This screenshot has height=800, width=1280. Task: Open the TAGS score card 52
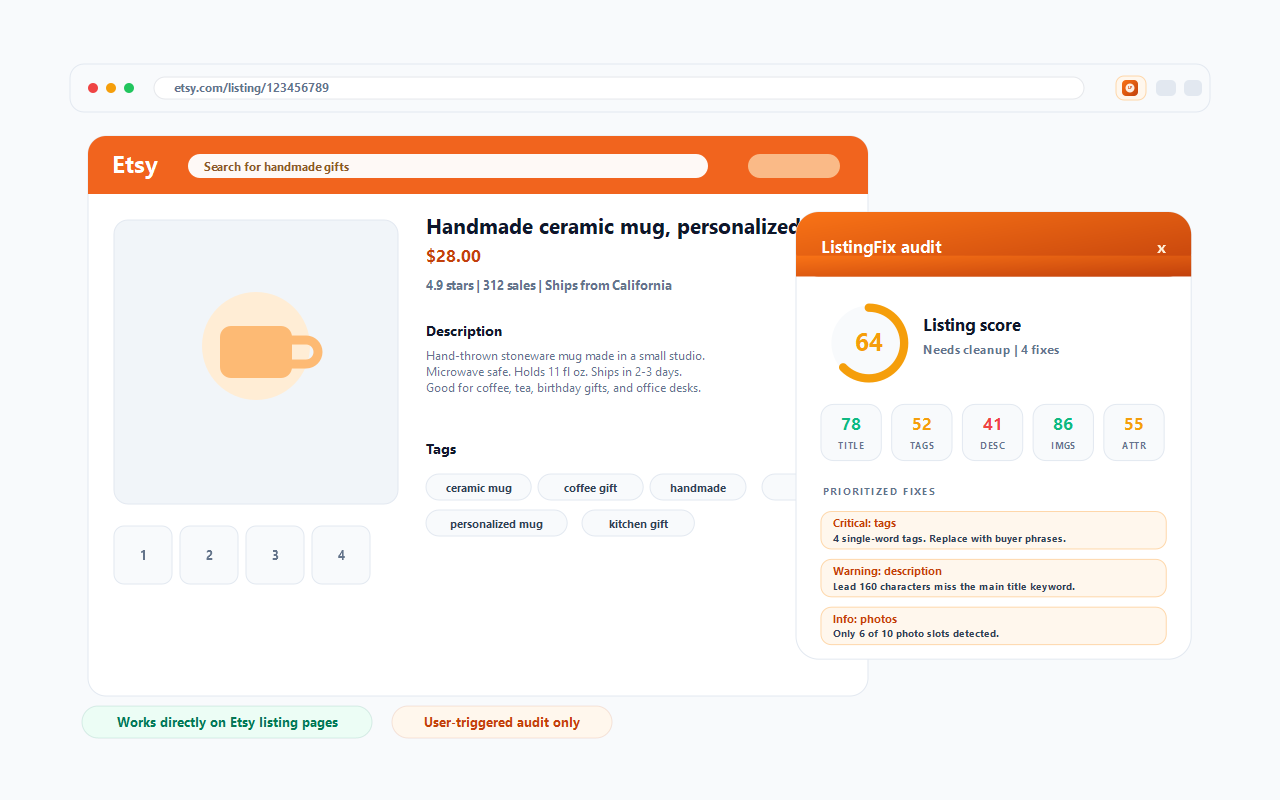(x=922, y=432)
